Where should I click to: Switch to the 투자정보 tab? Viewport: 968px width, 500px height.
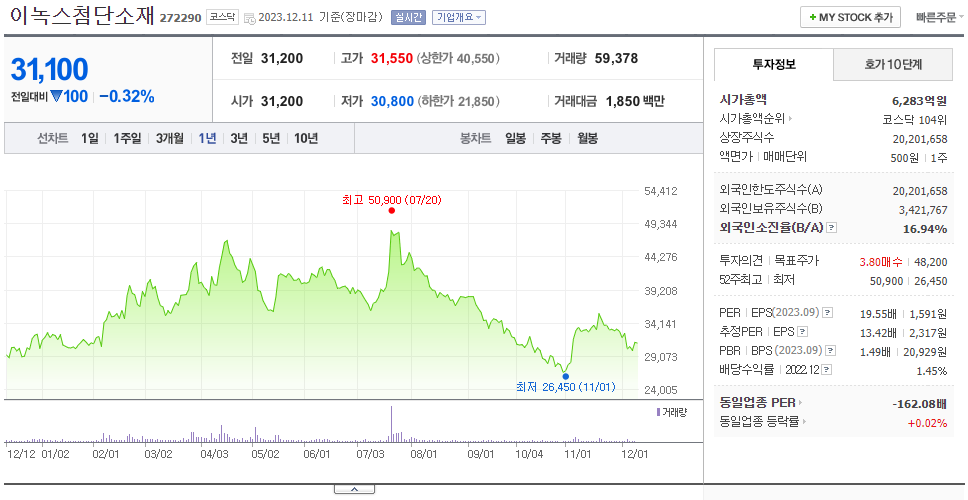point(774,64)
